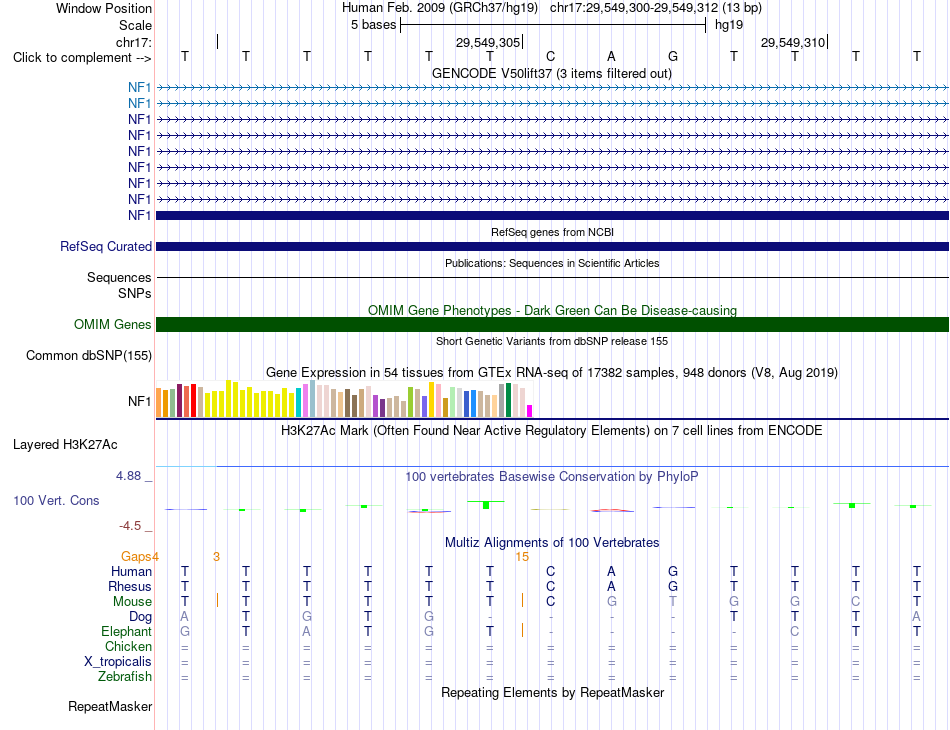Click the orange gap count '3'
This screenshot has width=950, height=730.
[x=216, y=556]
